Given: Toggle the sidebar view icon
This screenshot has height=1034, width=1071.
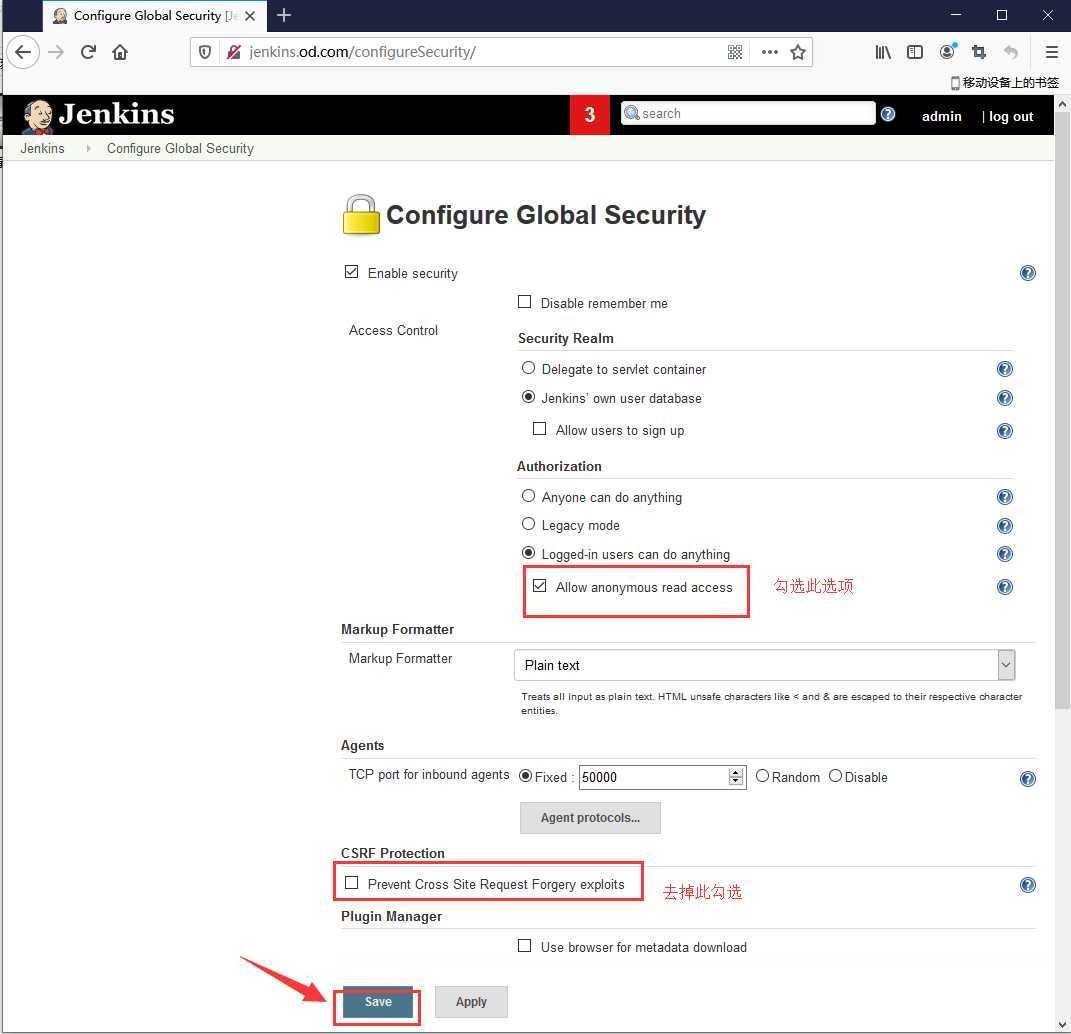Looking at the screenshot, I should coord(915,52).
